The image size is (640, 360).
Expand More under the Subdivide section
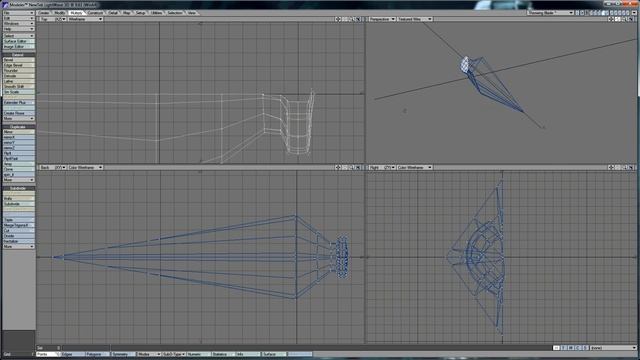[19, 247]
